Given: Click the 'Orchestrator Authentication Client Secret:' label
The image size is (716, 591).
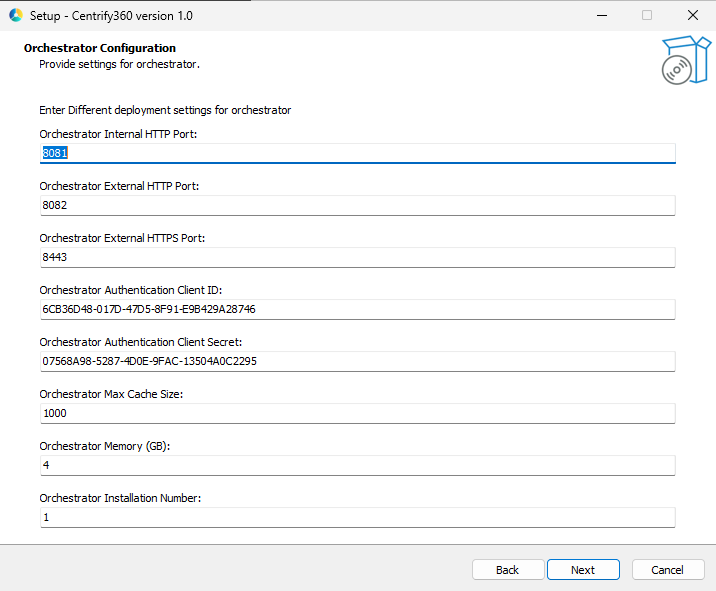Looking at the screenshot, I should pyautogui.click(x=141, y=343).
